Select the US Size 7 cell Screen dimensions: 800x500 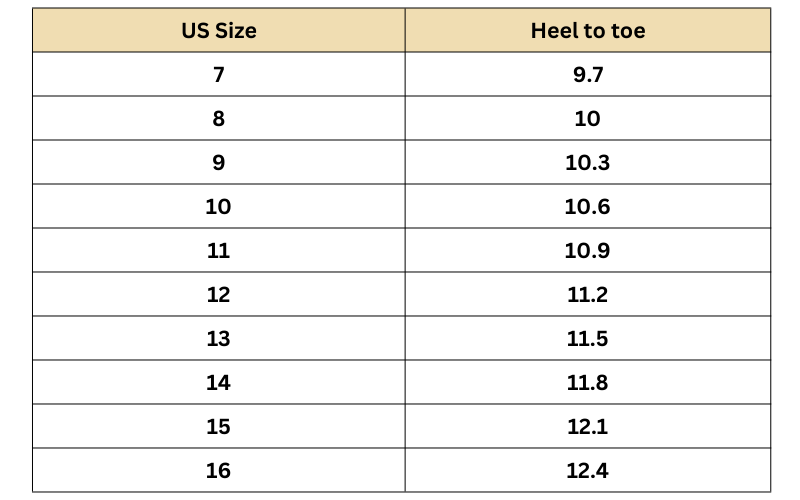point(218,75)
